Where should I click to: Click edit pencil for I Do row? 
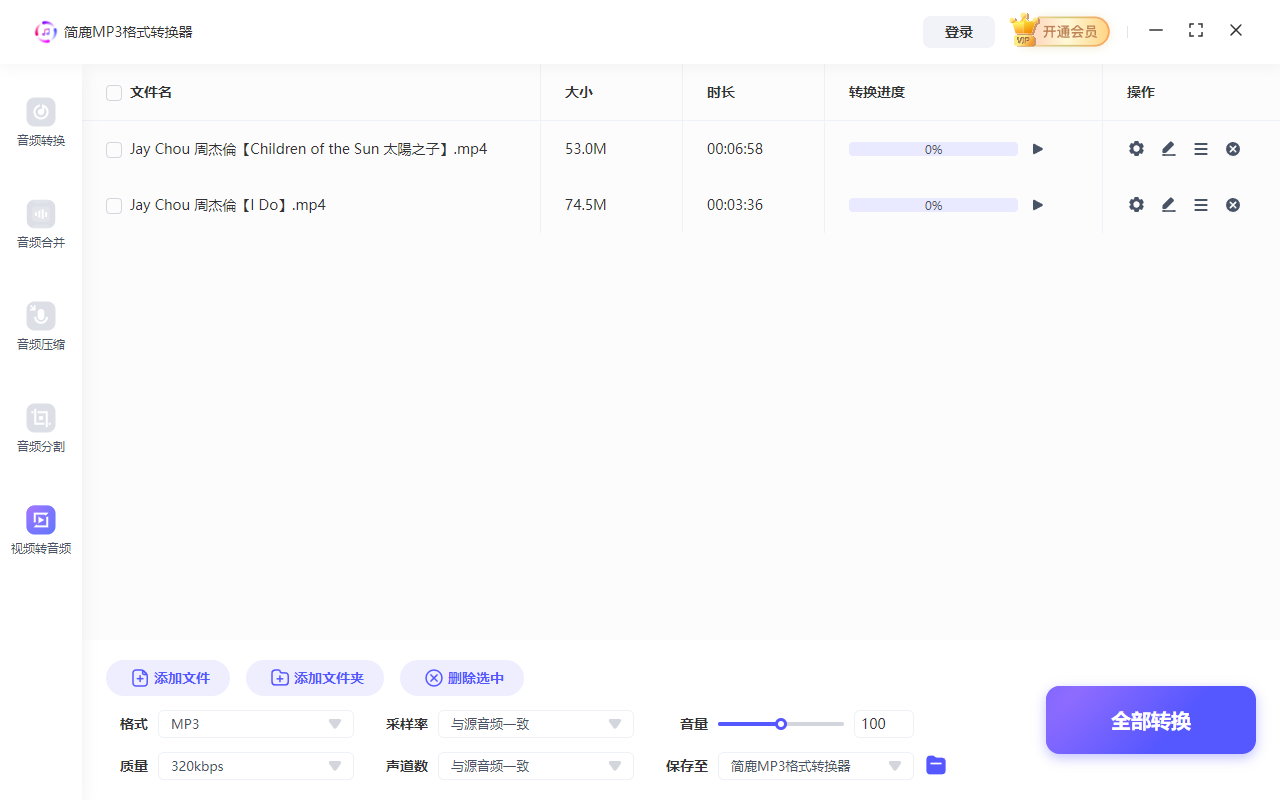pyautogui.click(x=1168, y=205)
